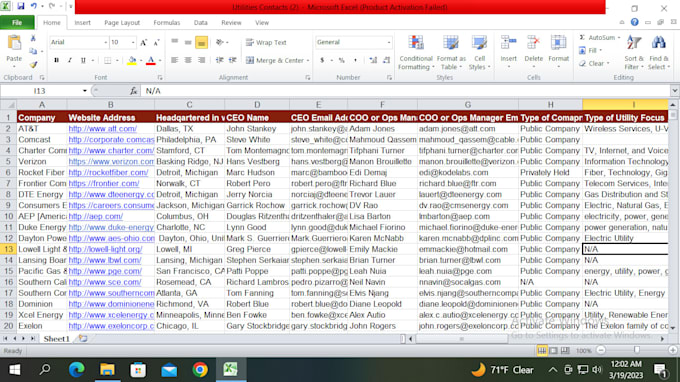Click Merge & Center button
This screenshot has height=382, width=680.
pos(275,60)
